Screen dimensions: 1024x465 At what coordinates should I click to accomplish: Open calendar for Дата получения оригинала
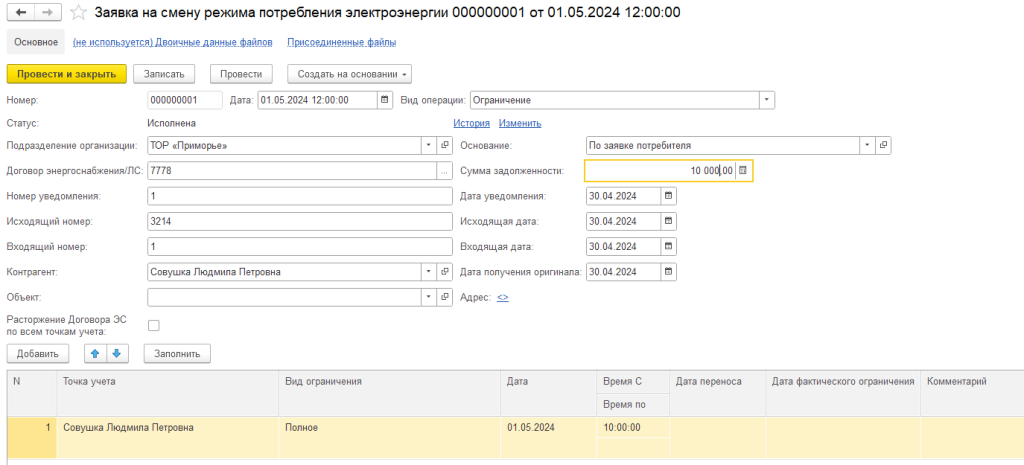point(669,271)
